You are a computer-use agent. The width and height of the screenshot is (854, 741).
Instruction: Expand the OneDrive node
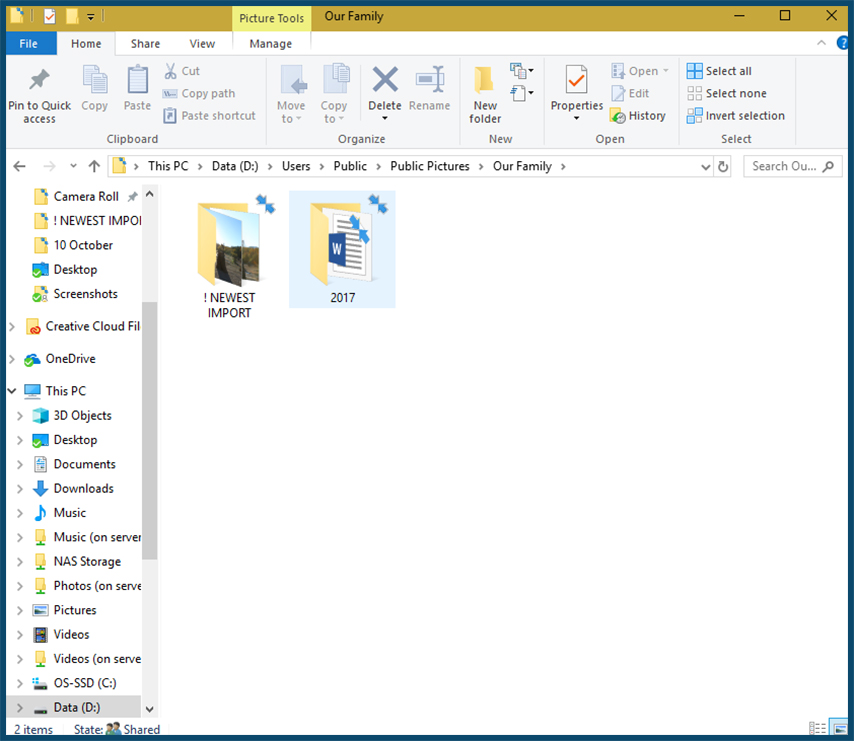12,359
